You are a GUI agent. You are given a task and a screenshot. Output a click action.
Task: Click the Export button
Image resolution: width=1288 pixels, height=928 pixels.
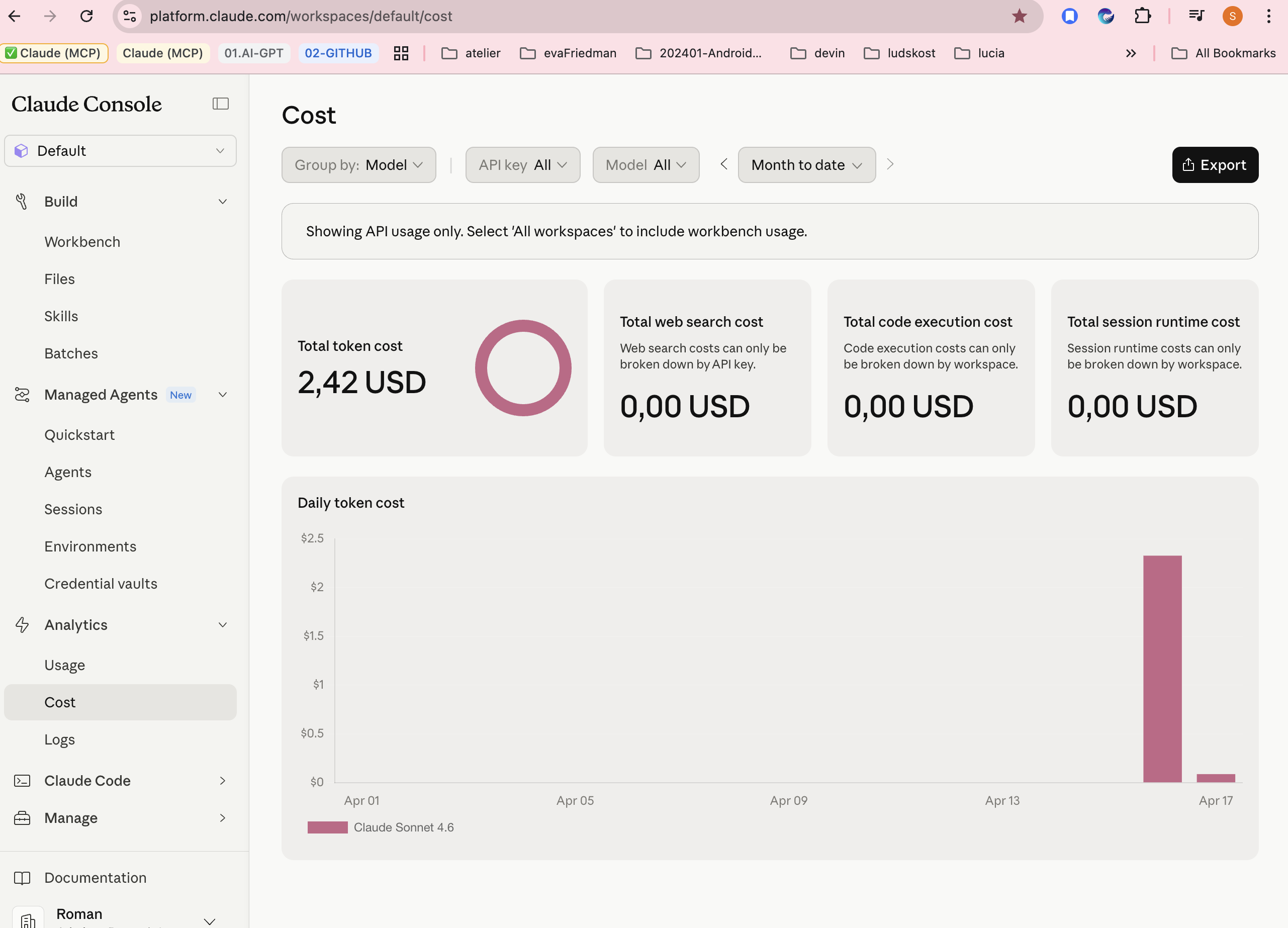pos(1215,165)
